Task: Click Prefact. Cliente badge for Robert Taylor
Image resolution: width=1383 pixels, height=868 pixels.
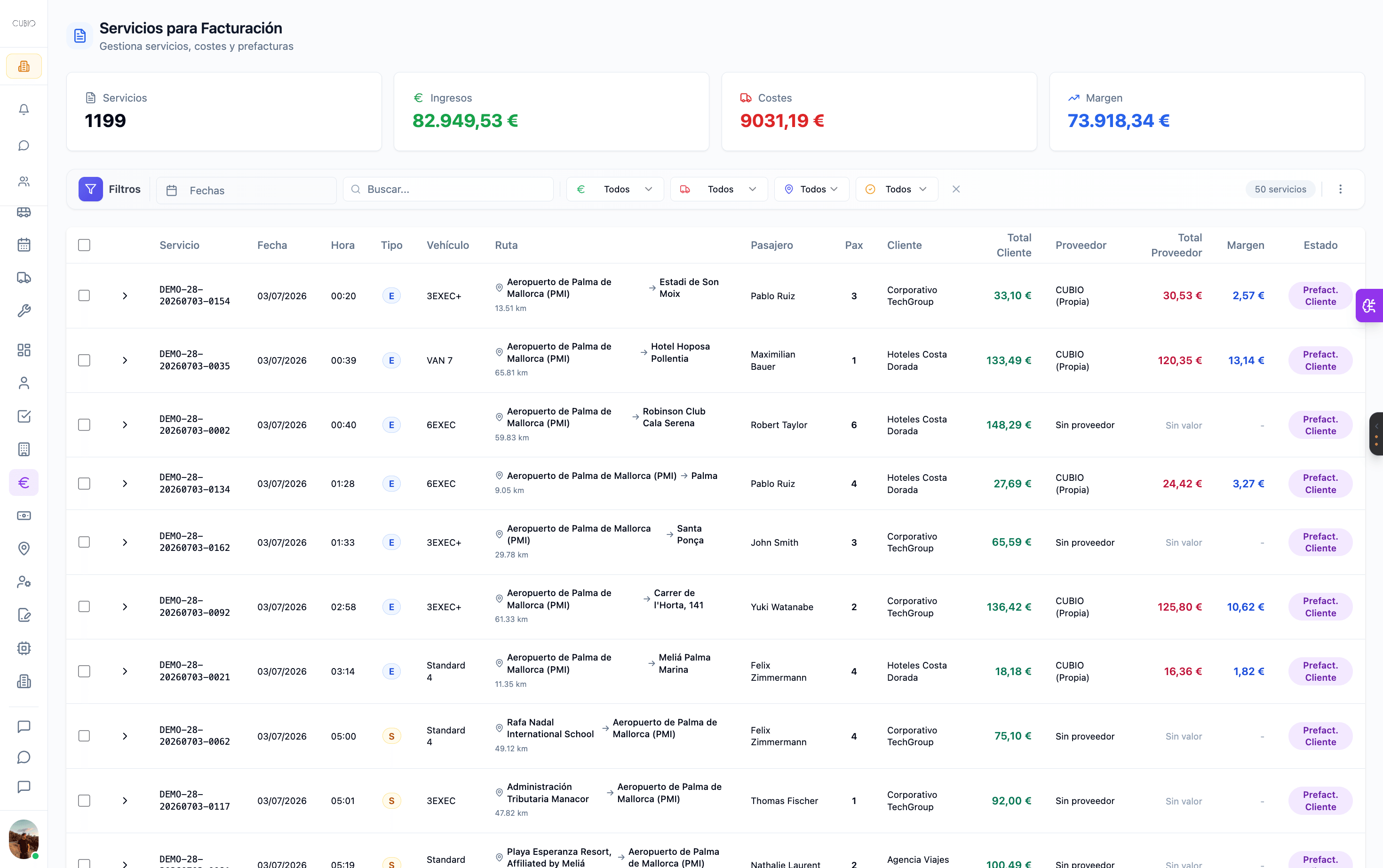Action: click(x=1320, y=425)
